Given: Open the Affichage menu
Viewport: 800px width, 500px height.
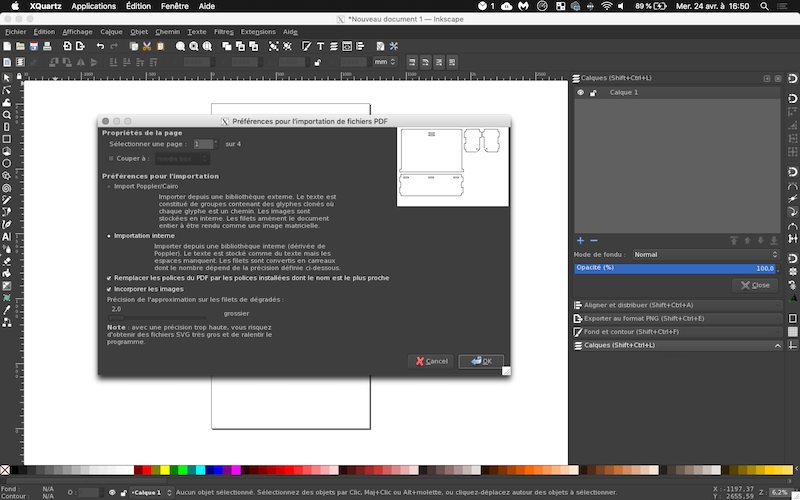Looking at the screenshot, I should 78,32.
